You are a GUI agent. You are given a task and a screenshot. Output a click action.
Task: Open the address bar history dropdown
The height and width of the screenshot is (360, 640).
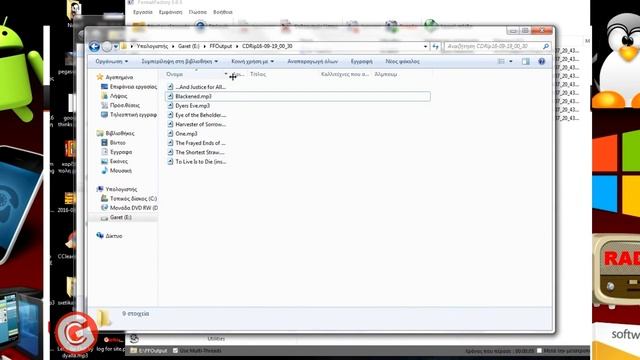pyautogui.click(x=425, y=47)
